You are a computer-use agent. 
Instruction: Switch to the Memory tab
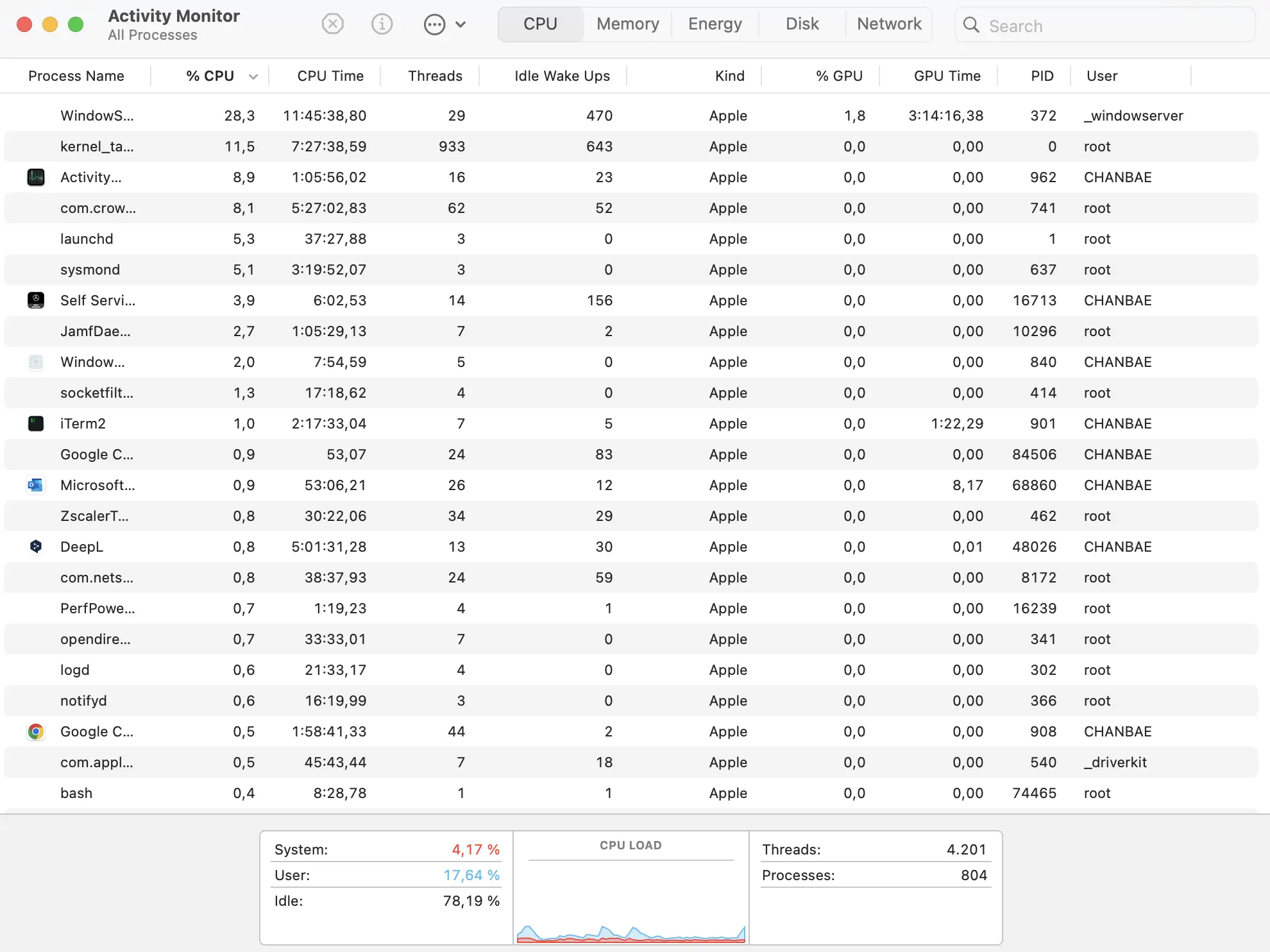(x=627, y=24)
